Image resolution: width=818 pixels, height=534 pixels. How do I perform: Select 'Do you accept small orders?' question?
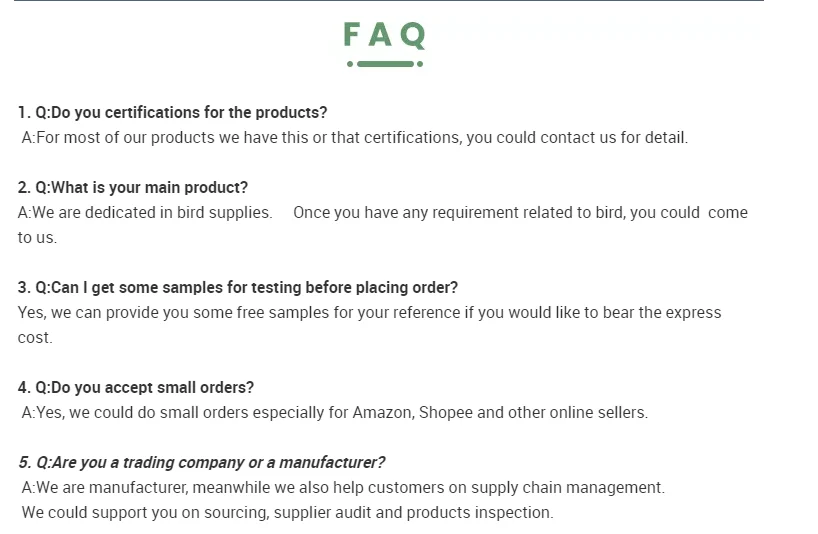136,387
